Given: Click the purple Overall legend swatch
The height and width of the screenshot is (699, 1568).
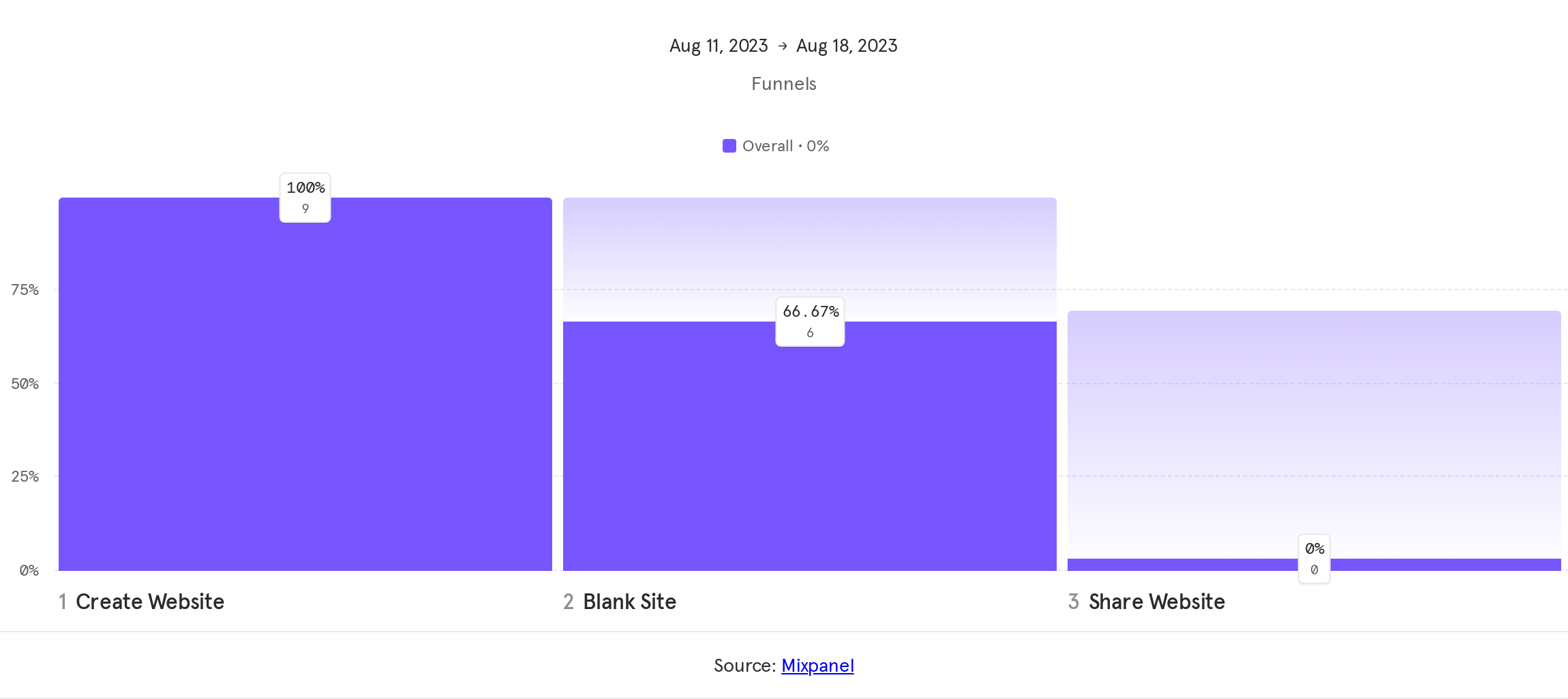Looking at the screenshot, I should click(729, 146).
